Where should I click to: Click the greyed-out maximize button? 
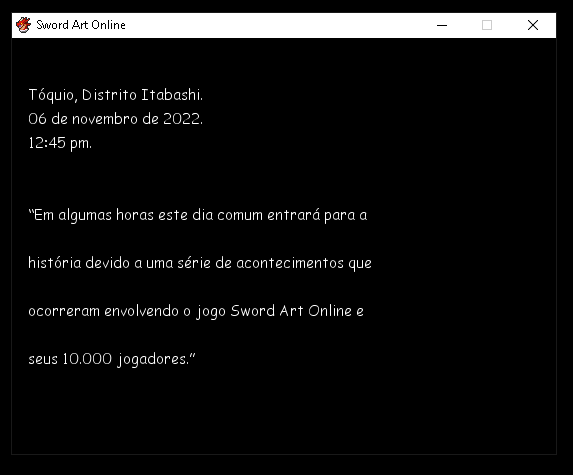pos(487,25)
